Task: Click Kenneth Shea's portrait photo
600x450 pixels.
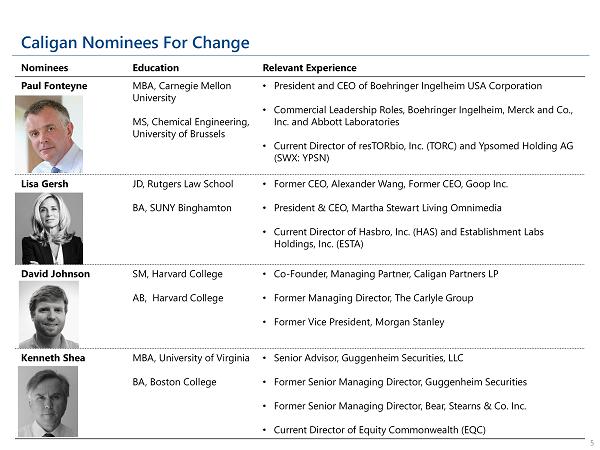Action: pyautogui.click(x=48, y=401)
